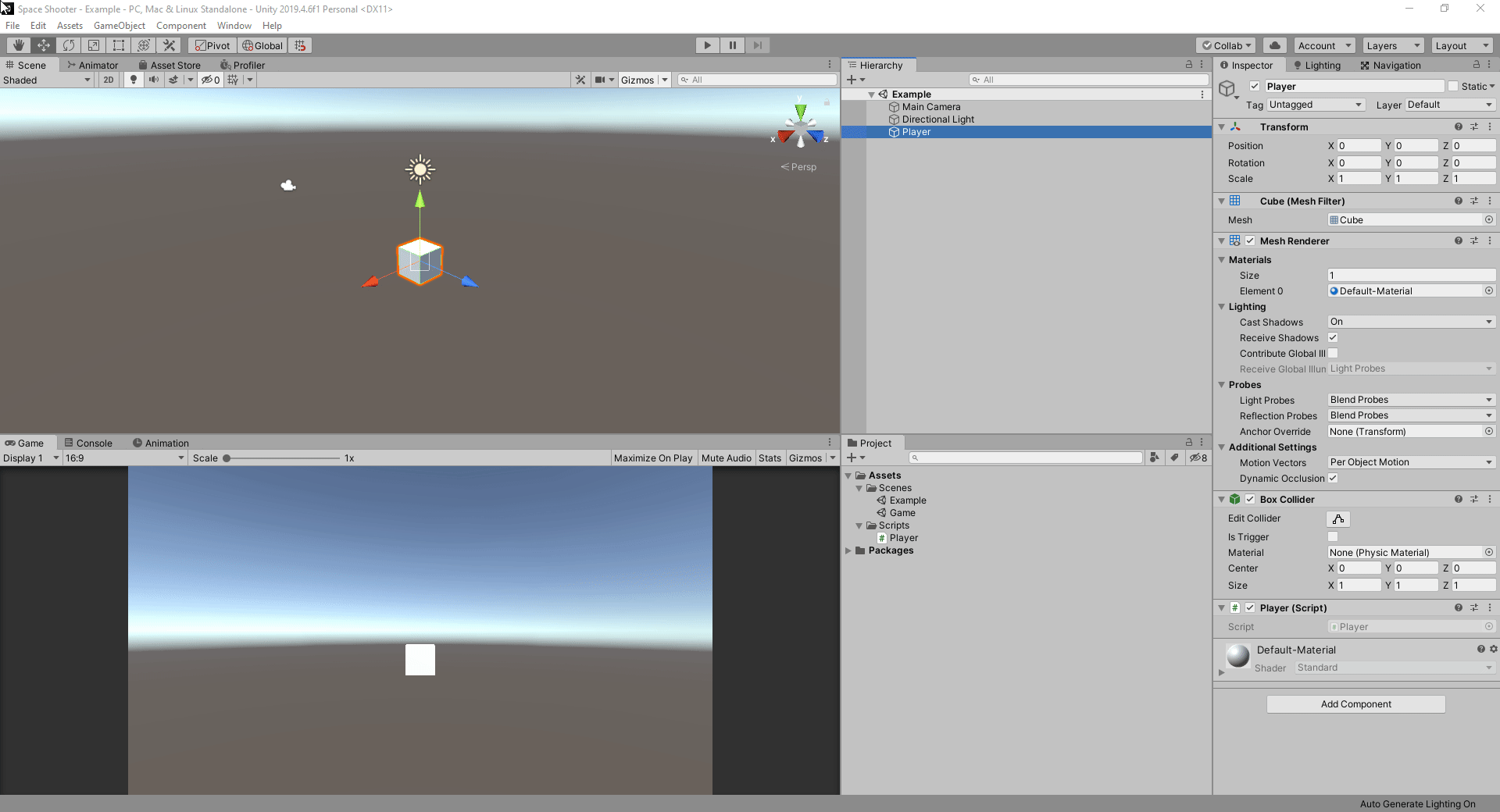Open Reflection Probes dropdown
Viewport: 1500px width, 812px height.
[1412, 415]
